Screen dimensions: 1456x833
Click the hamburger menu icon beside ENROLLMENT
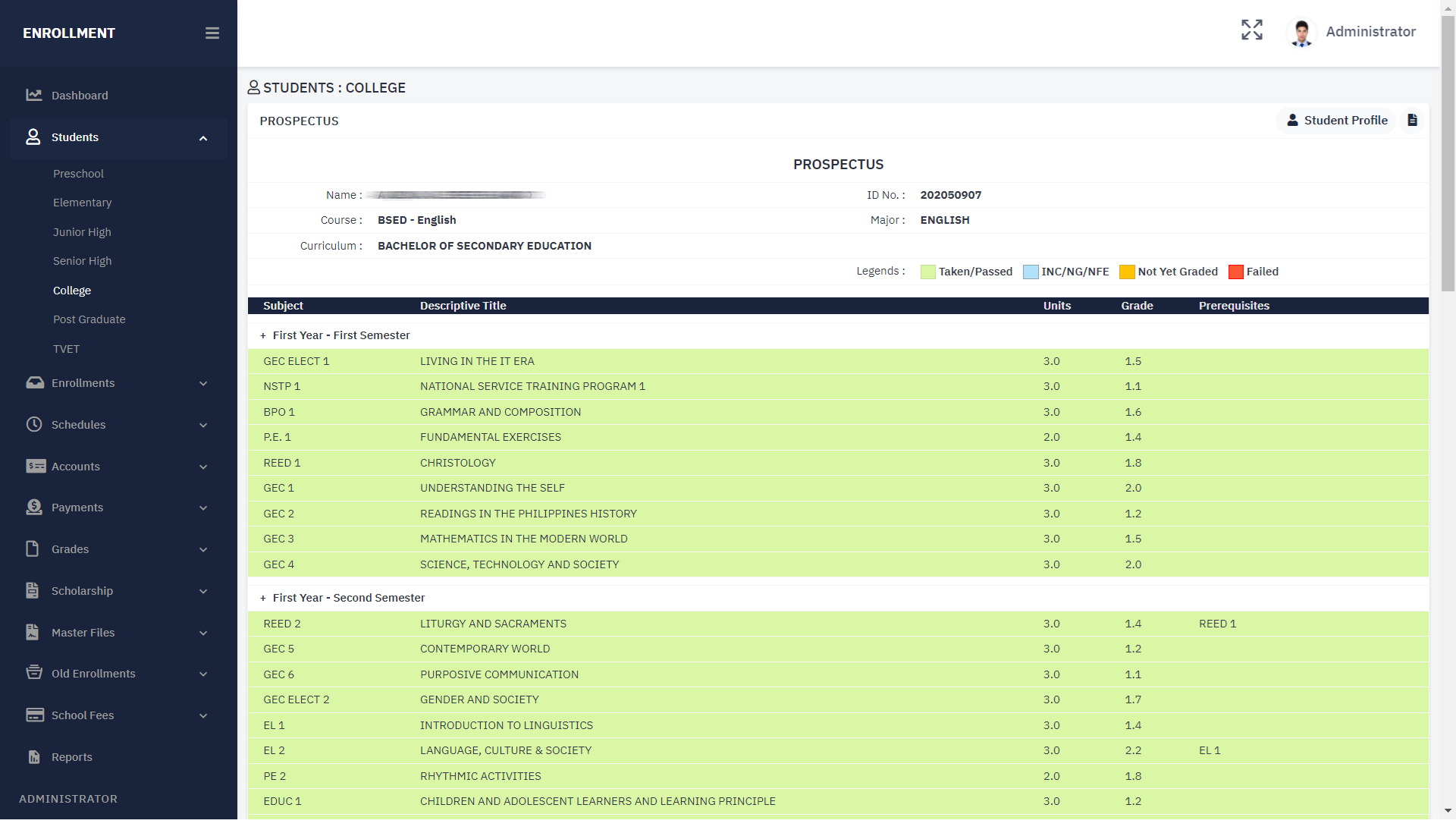coord(212,33)
